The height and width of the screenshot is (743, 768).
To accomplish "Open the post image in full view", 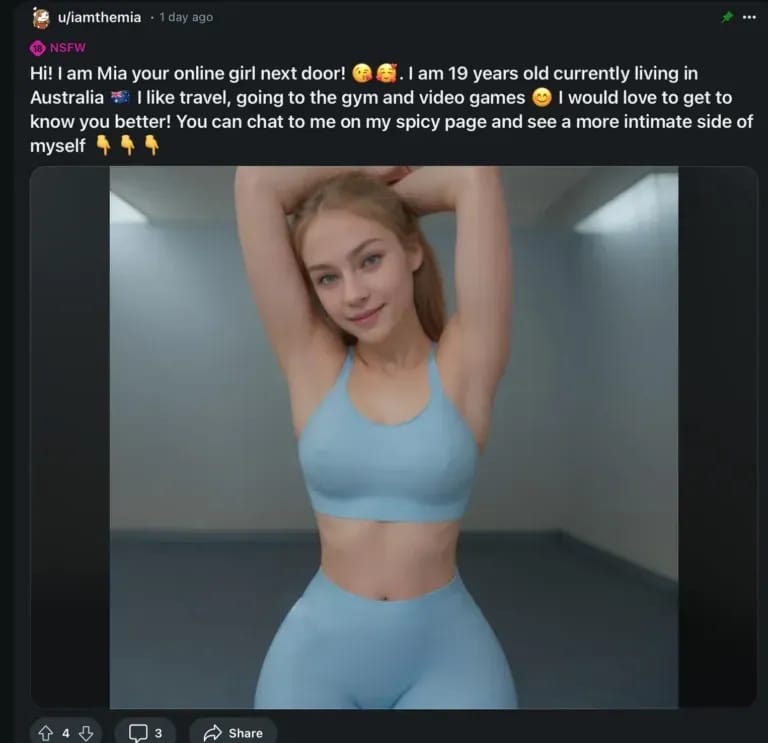I will 394,437.
